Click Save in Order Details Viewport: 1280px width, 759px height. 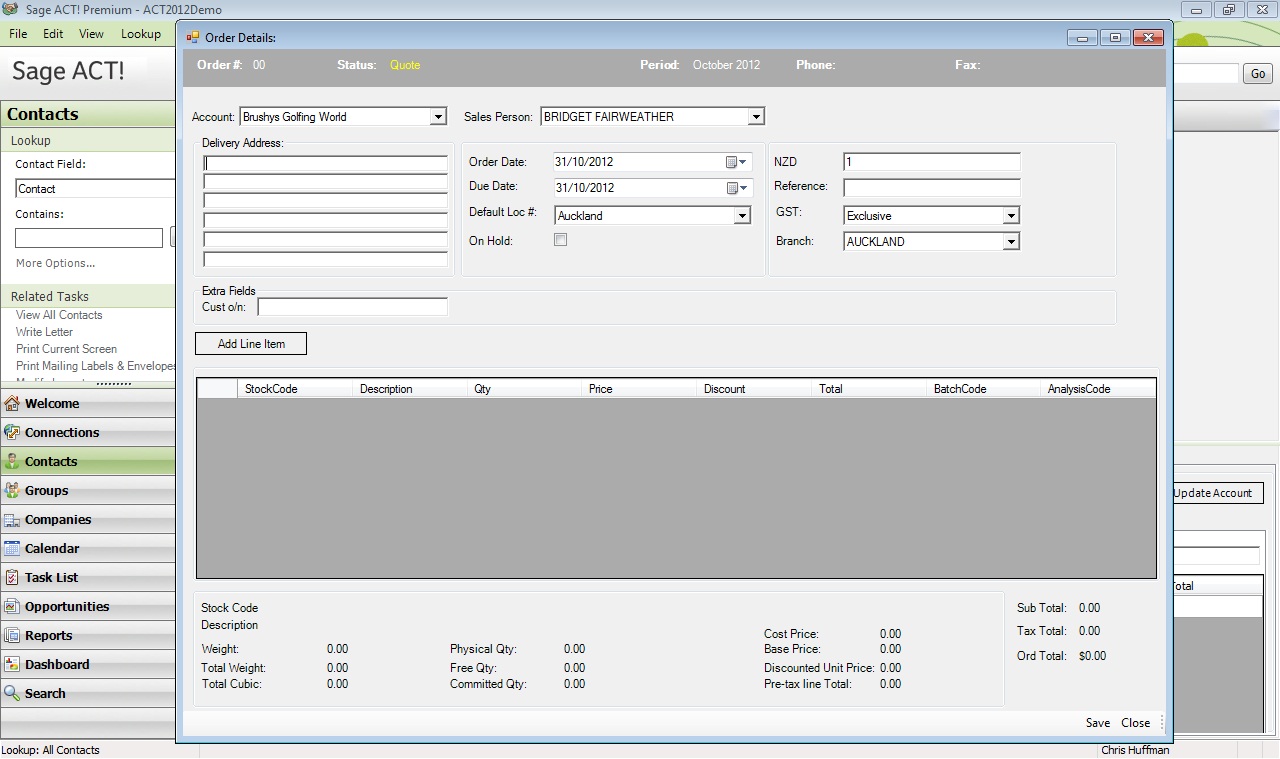[x=1098, y=723]
